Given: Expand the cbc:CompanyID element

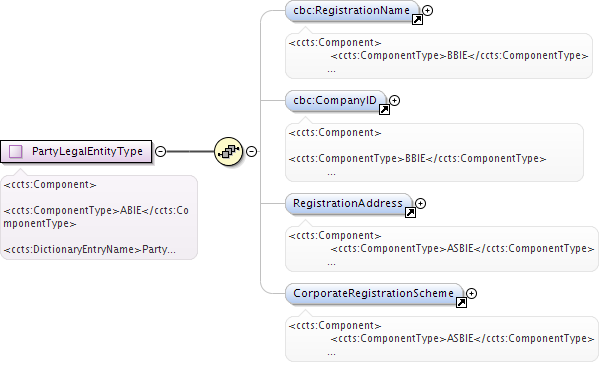Looking at the screenshot, I should pyautogui.click(x=395, y=101).
